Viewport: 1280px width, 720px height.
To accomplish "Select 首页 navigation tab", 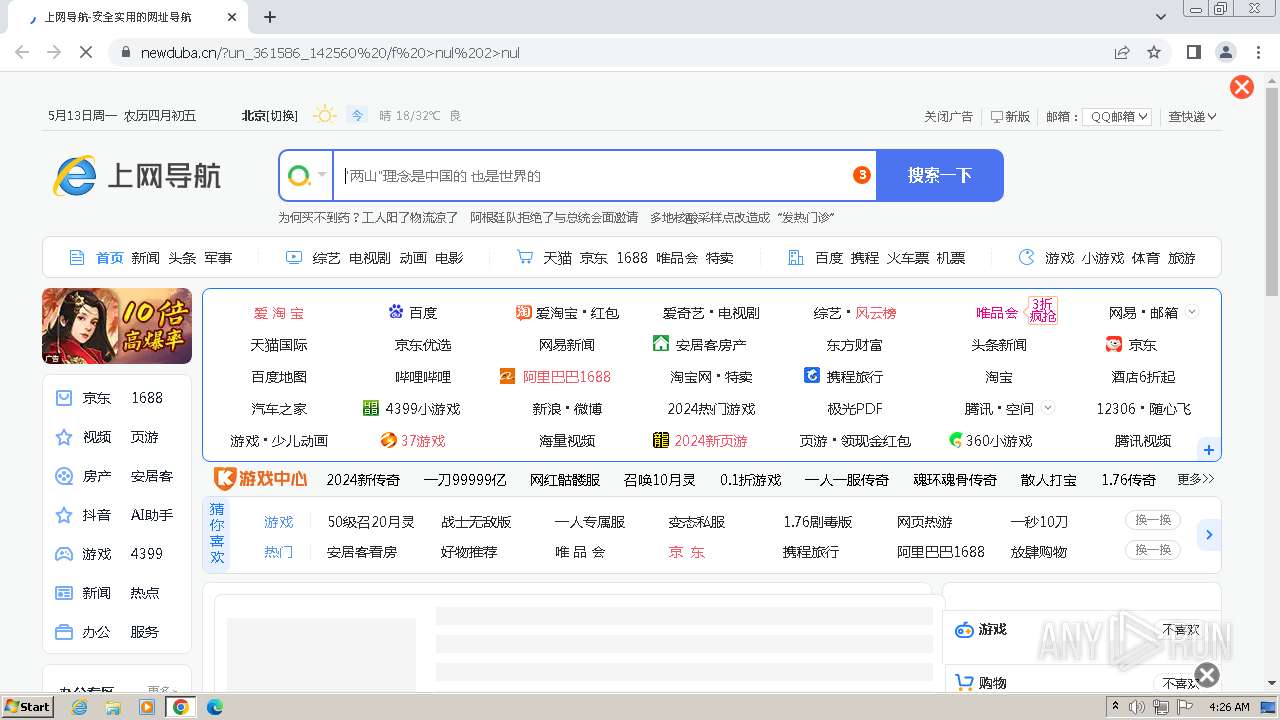I will point(109,257).
